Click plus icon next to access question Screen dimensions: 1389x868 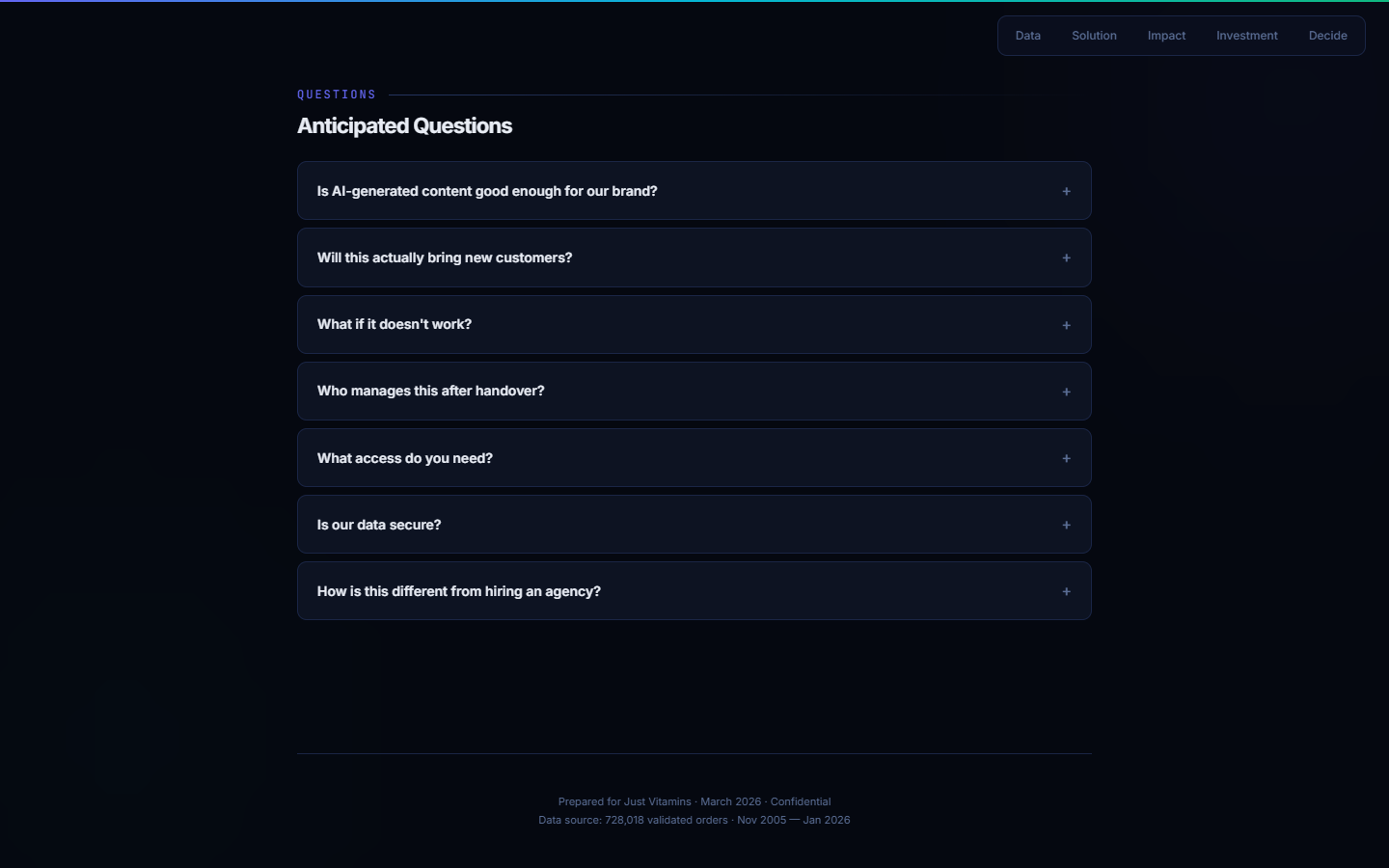pyautogui.click(x=1066, y=458)
